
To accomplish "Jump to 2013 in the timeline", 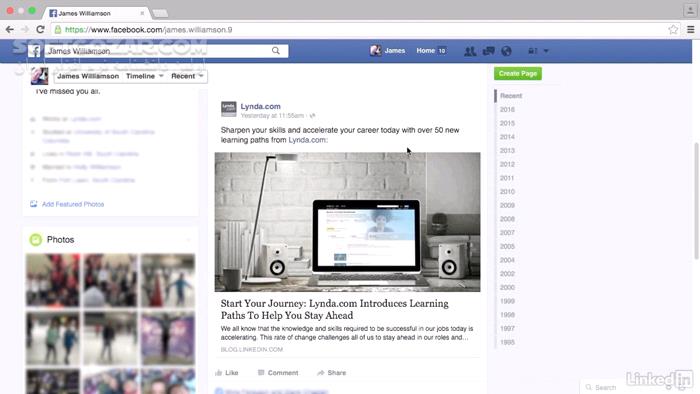I will [507, 150].
